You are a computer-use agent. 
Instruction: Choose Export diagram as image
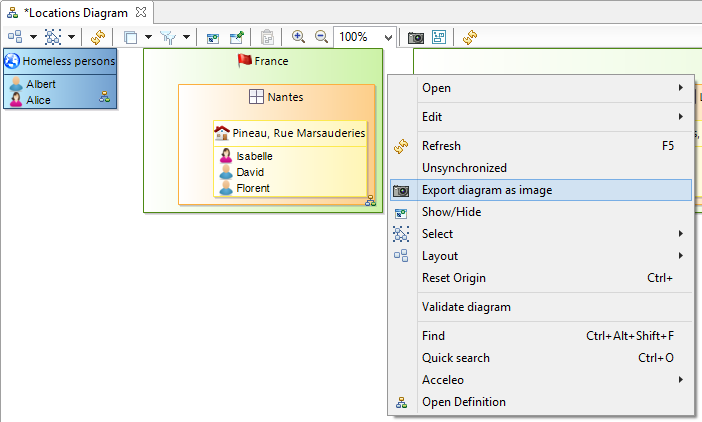click(x=486, y=190)
